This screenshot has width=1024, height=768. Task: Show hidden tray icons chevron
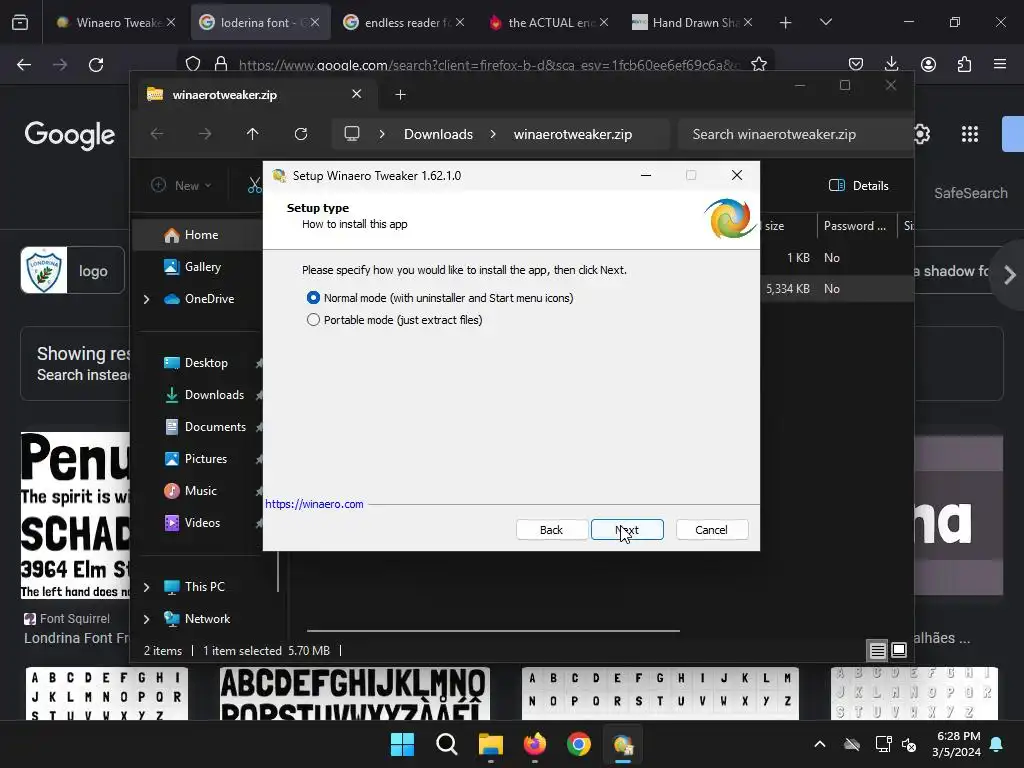pyautogui.click(x=820, y=744)
